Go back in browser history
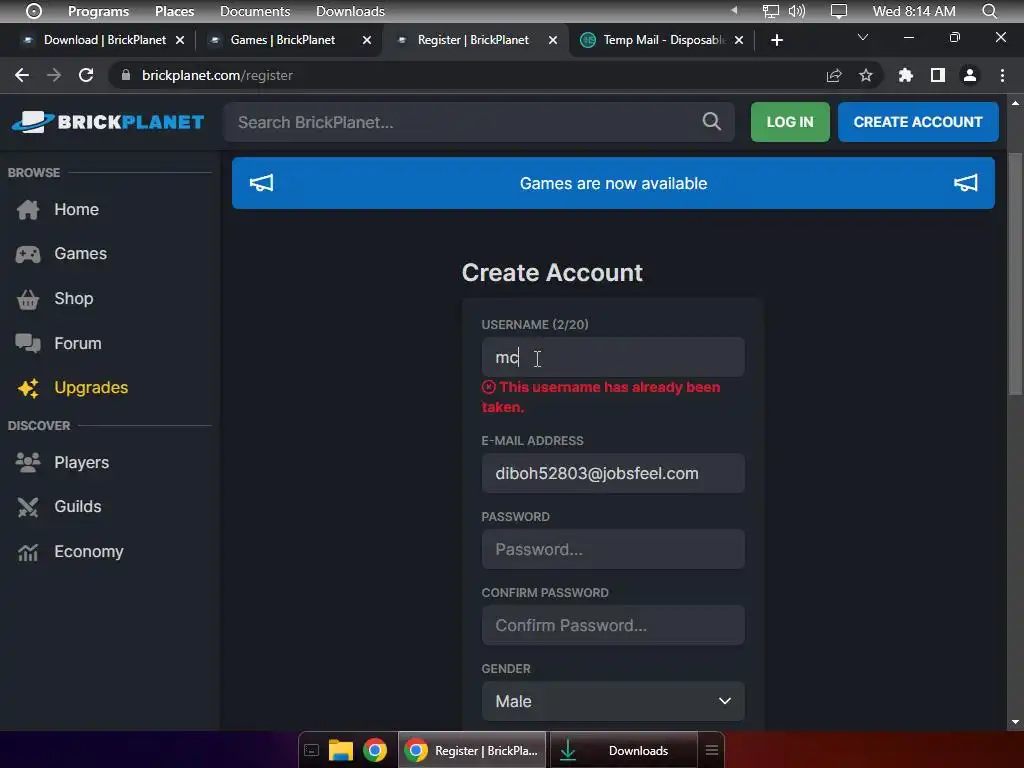 pos(22,75)
